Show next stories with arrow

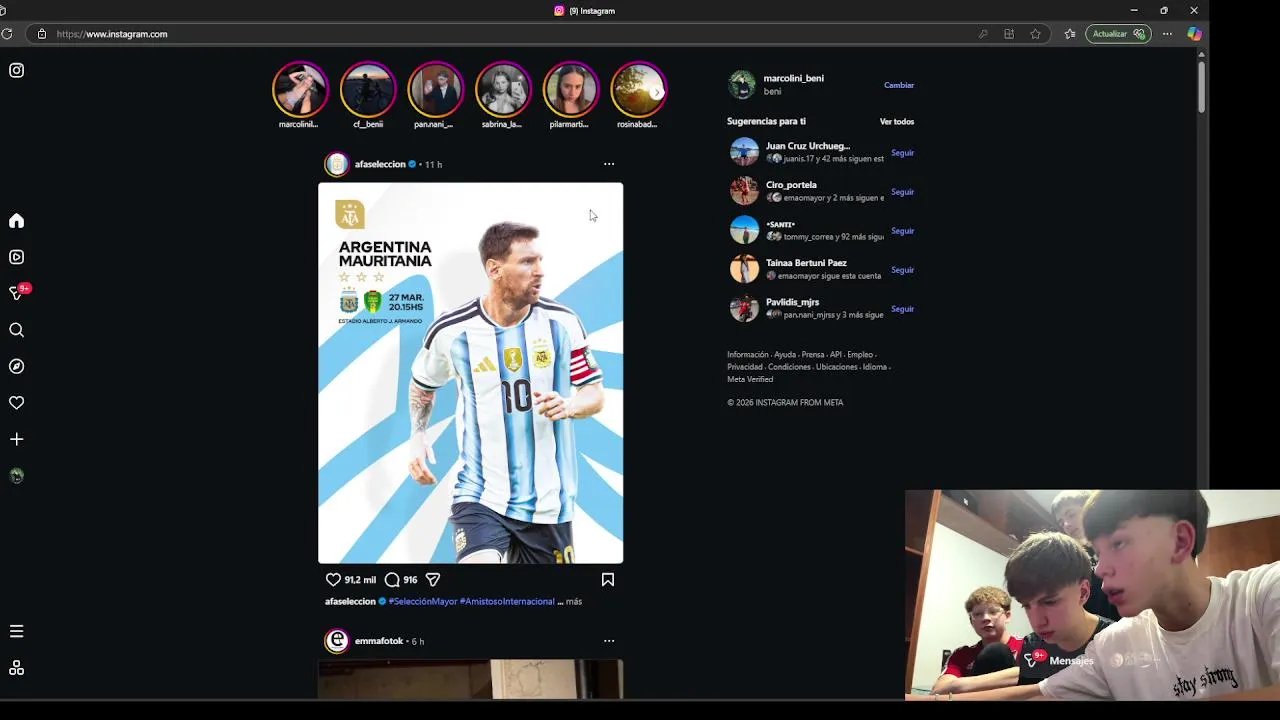click(657, 92)
